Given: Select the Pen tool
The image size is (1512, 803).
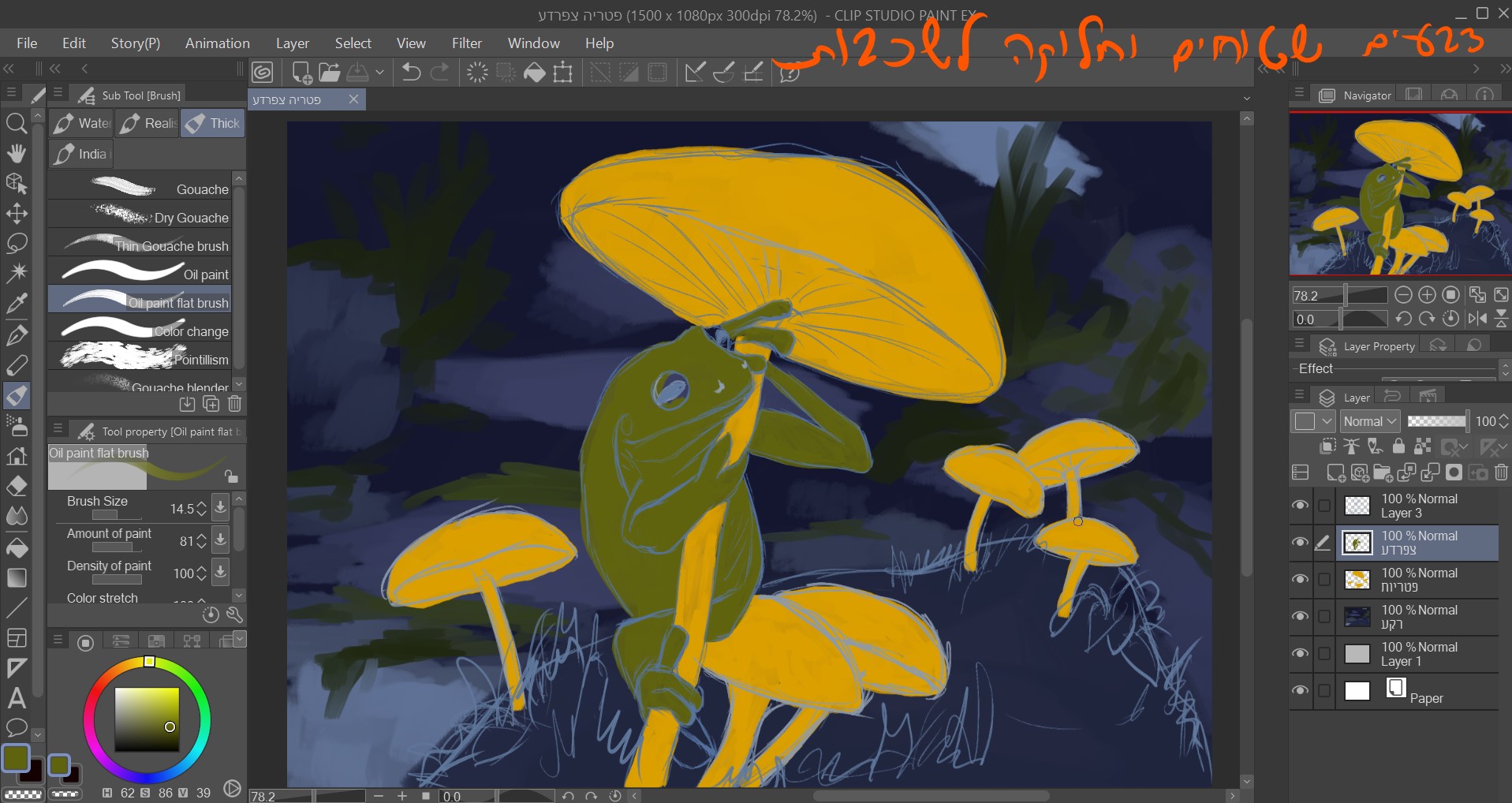Looking at the screenshot, I should [17, 335].
